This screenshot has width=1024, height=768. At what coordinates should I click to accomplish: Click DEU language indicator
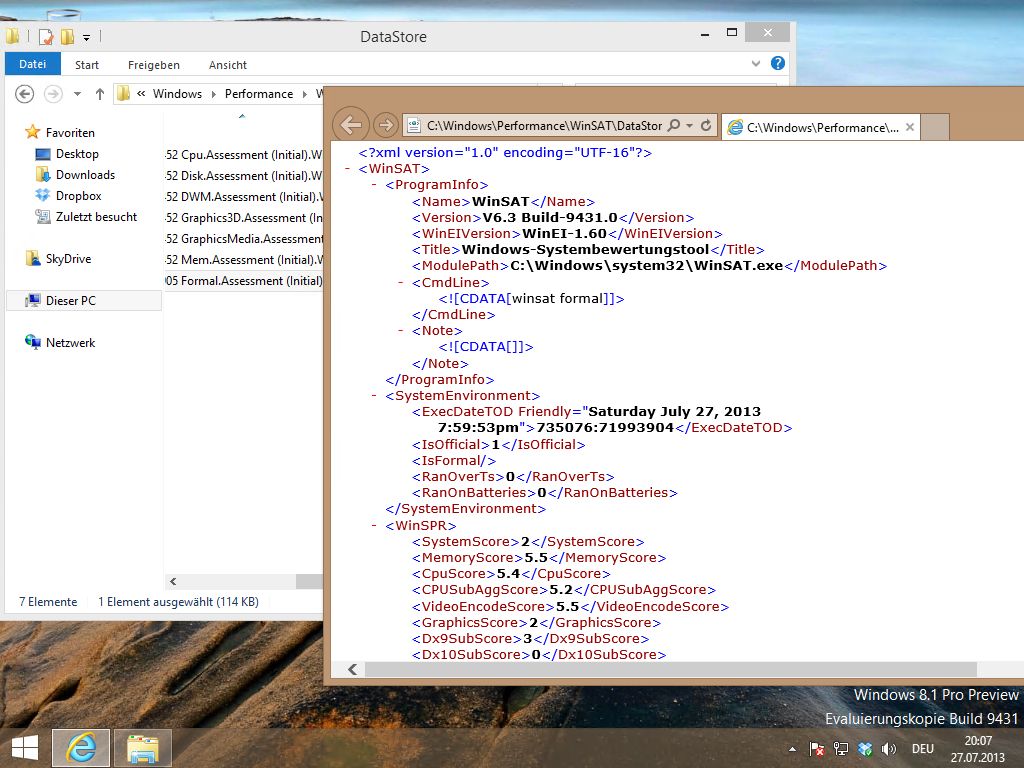click(x=922, y=749)
